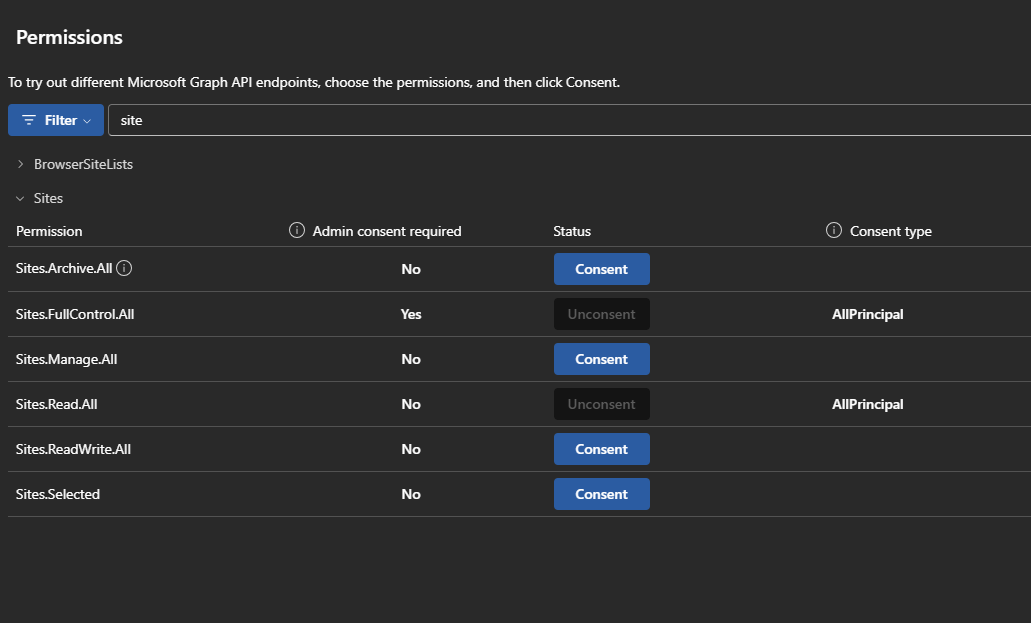Expand the BrowserSiteLists group chevron
The image size is (1031, 623).
[x=20, y=164]
